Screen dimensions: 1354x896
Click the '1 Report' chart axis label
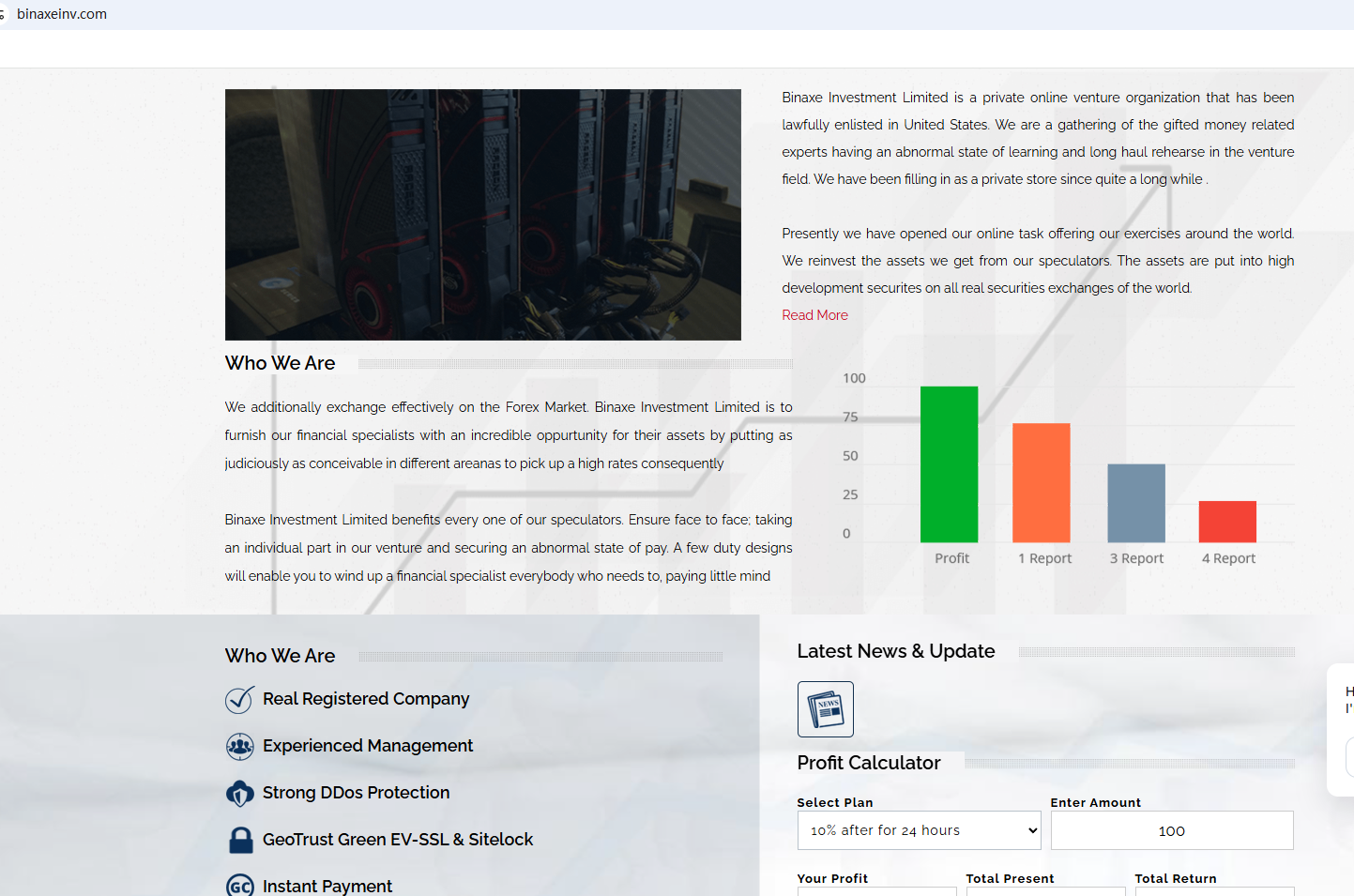(x=1045, y=558)
